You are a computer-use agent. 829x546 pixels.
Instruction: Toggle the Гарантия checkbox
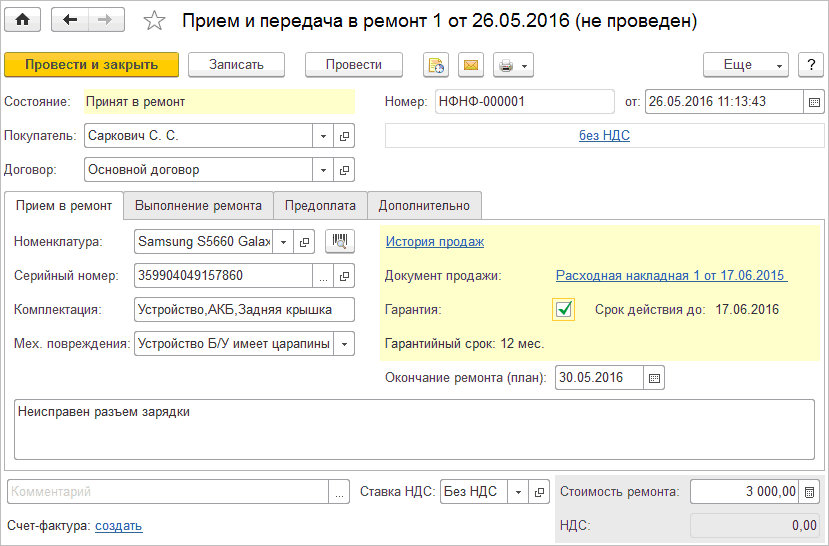tap(565, 310)
